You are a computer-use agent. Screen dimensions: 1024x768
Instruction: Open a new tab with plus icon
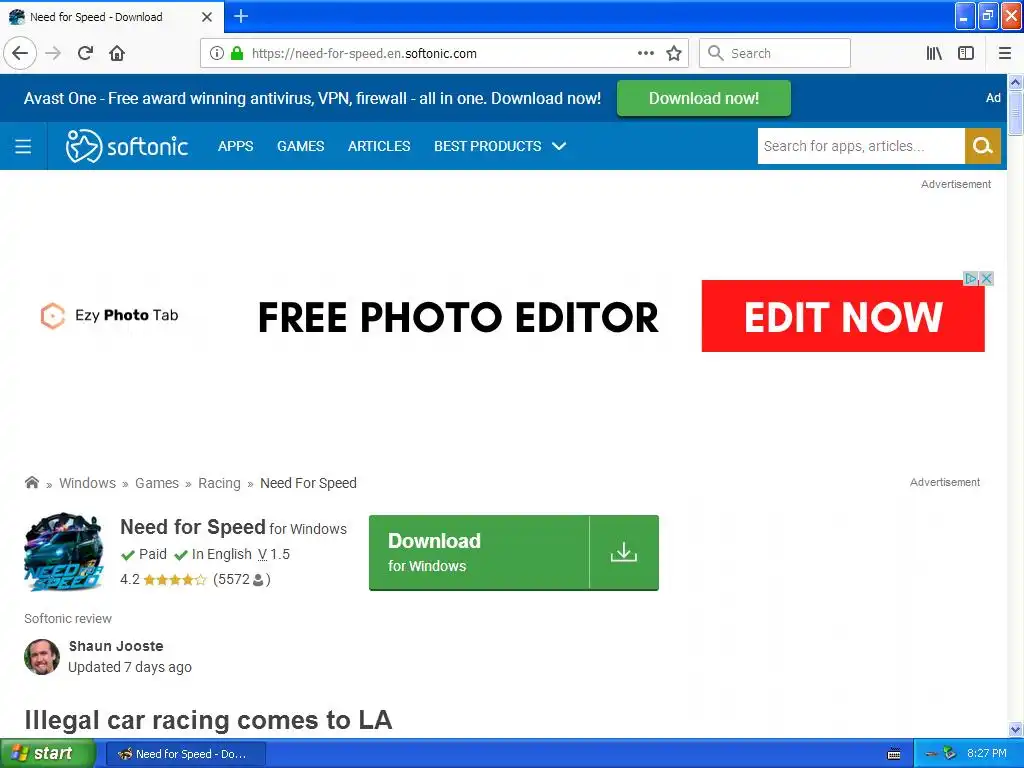pos(241,16)
